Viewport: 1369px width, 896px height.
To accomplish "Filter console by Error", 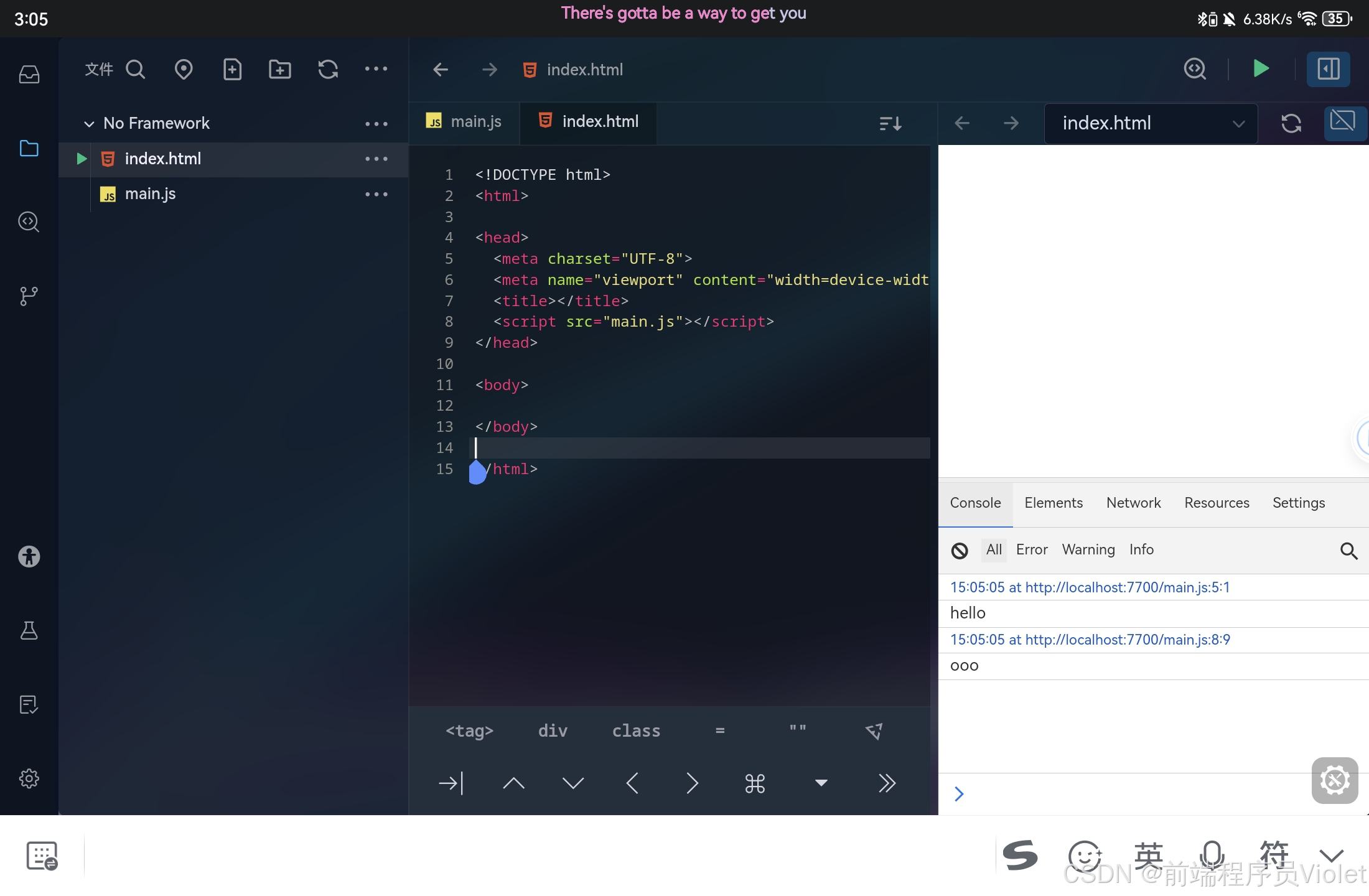I will pos(1031,550).
